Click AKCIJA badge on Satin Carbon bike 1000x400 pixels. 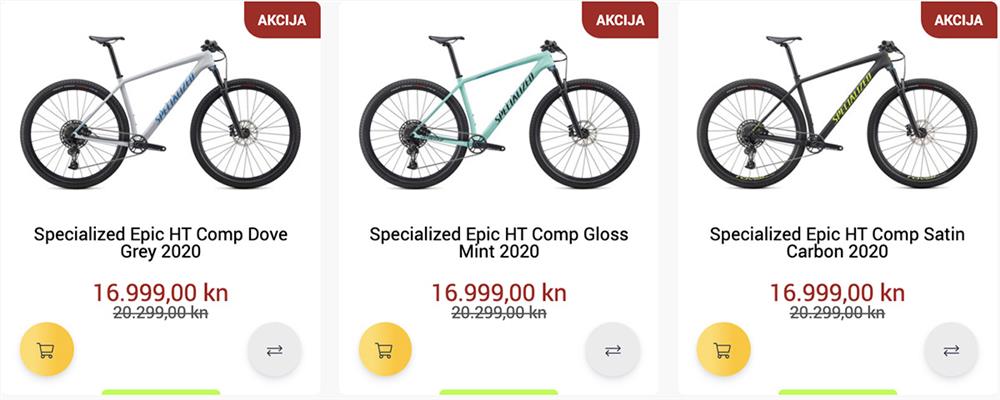click(959, 20)
